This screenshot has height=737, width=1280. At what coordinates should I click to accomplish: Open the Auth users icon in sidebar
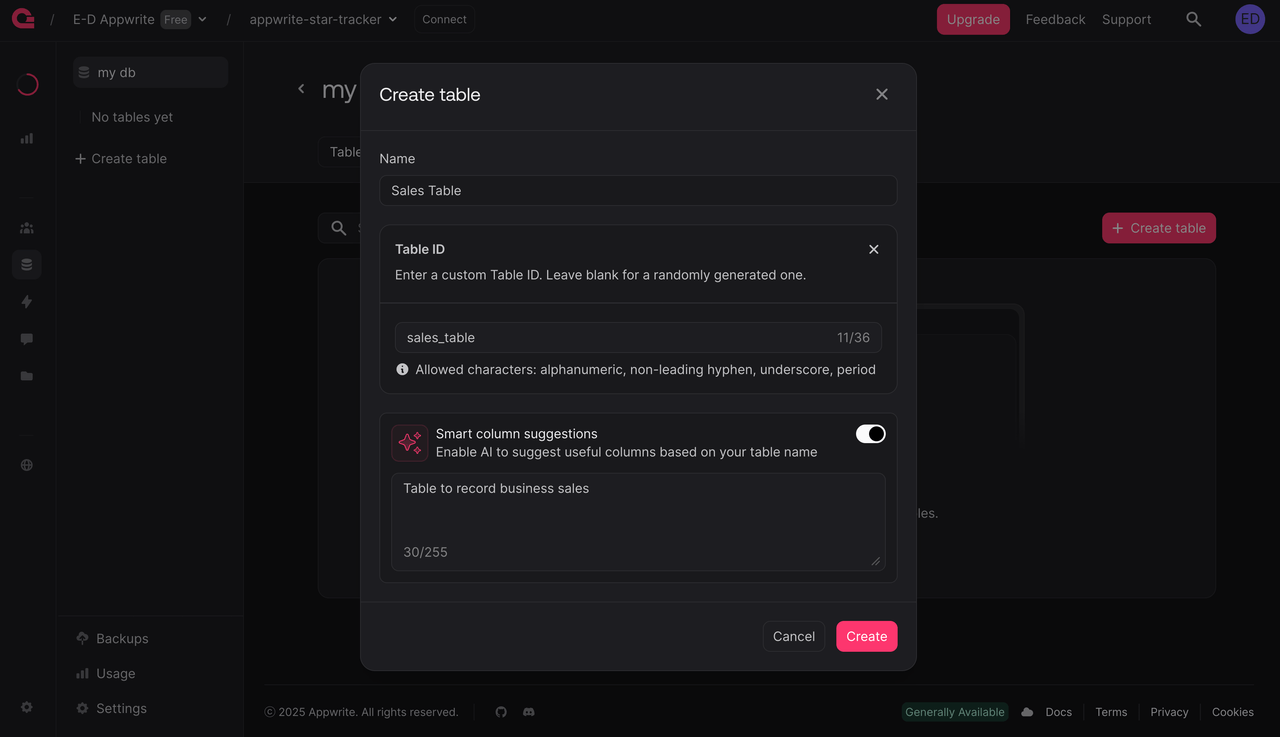(x=26, y=227)
